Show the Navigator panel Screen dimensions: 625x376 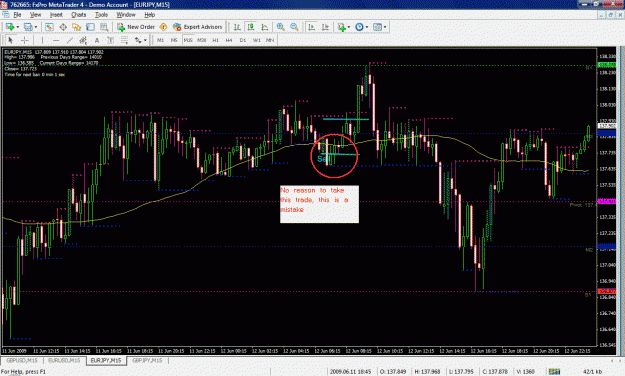77,27
